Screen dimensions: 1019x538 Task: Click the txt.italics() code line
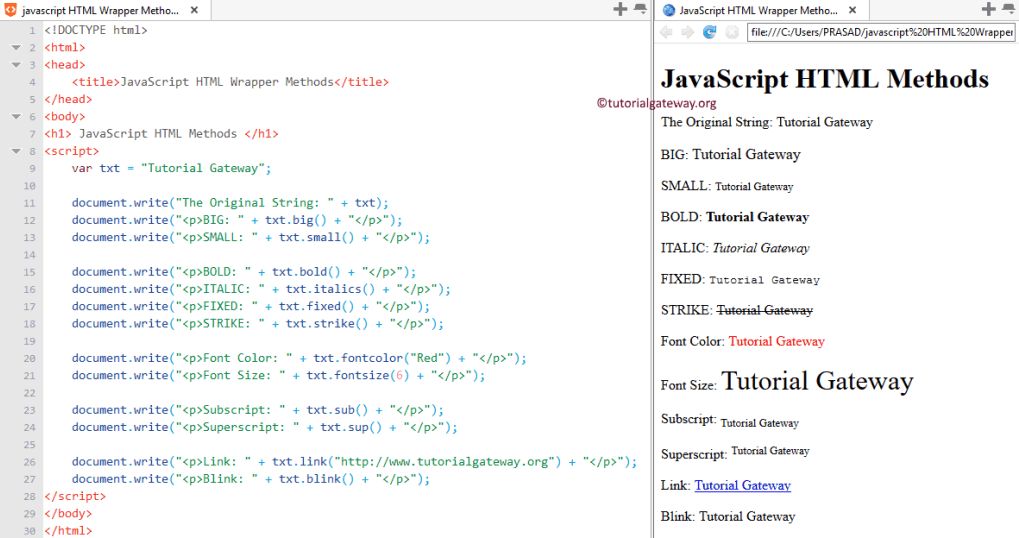(261, 289)
